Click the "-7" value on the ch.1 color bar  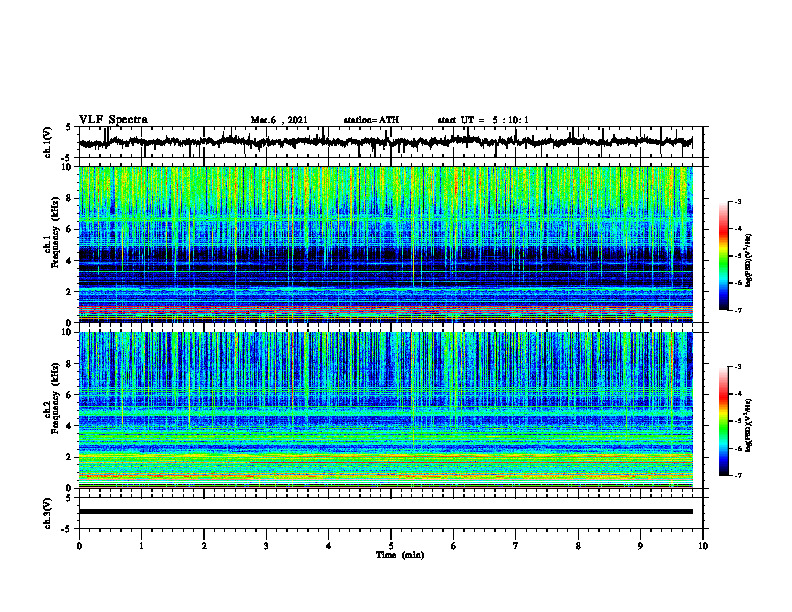738,310
